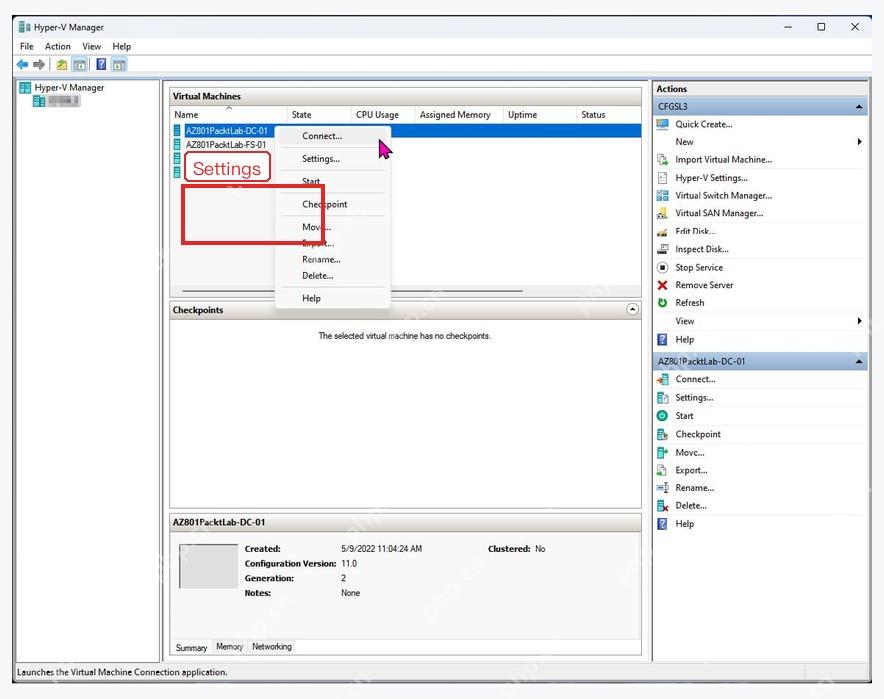884x699 pixels.
Task: Collapse the Checkpoints panel with its chevron
Action: pos(633,309)
